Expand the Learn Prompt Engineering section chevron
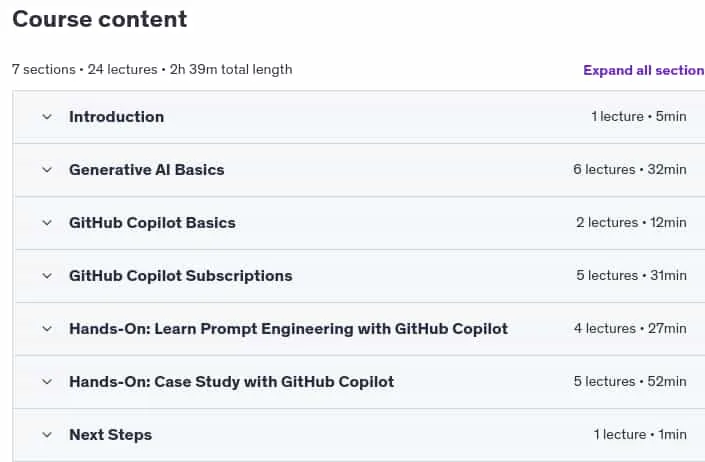Viewport: 705px width, 462px height. click(47, 329)
